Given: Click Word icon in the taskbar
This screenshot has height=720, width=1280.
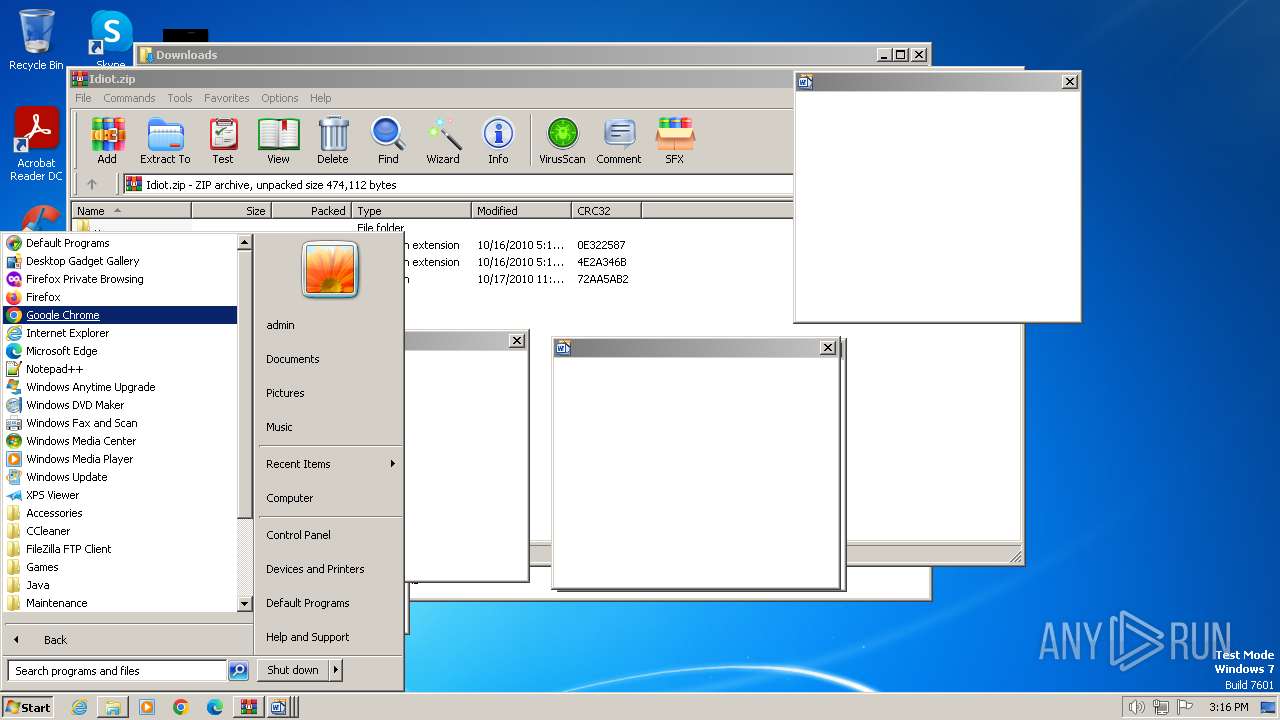Looking at the screenshot, I should pos(278,707).
